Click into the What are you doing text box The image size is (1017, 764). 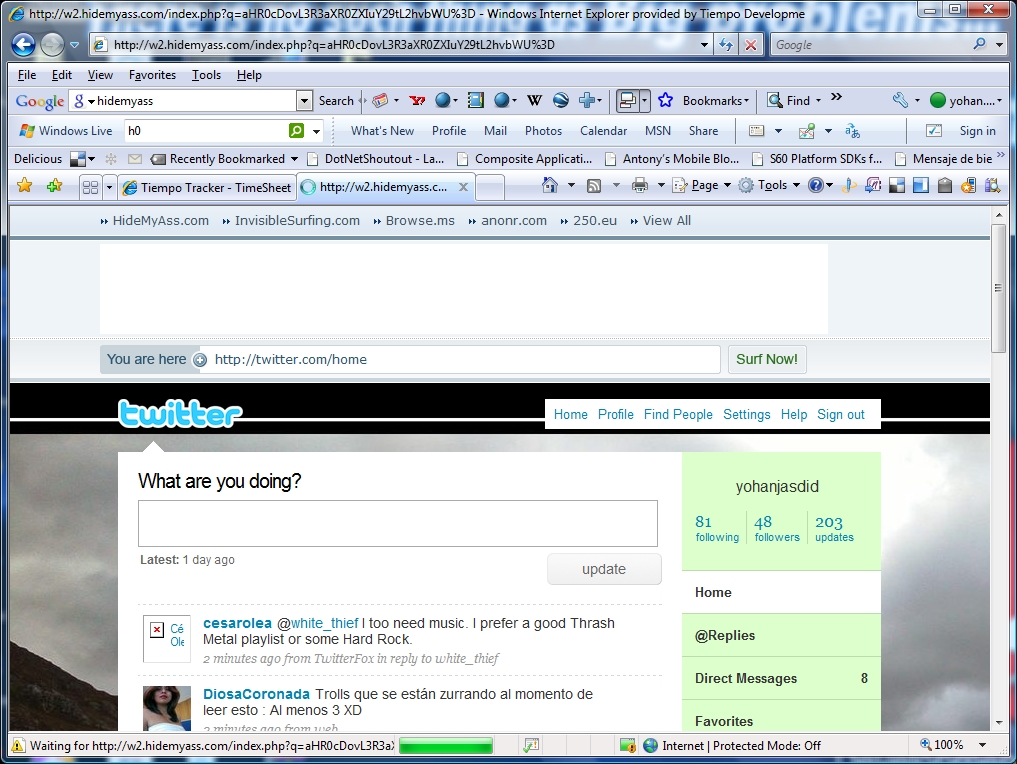398,523
